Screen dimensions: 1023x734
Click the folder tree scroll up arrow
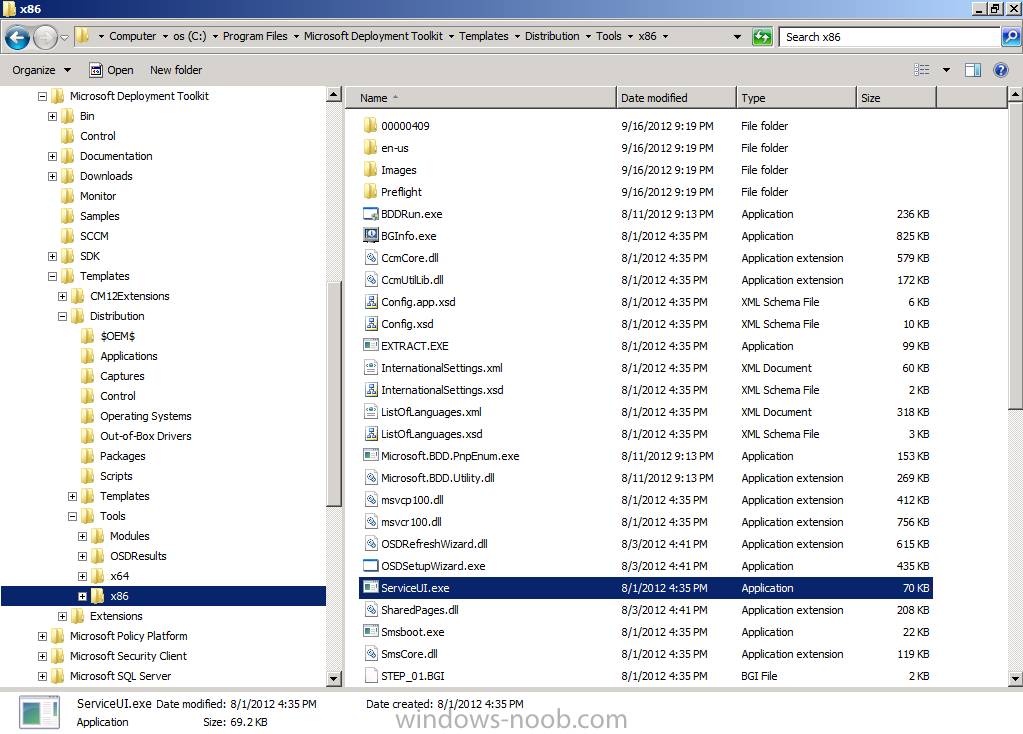[333, 95]
